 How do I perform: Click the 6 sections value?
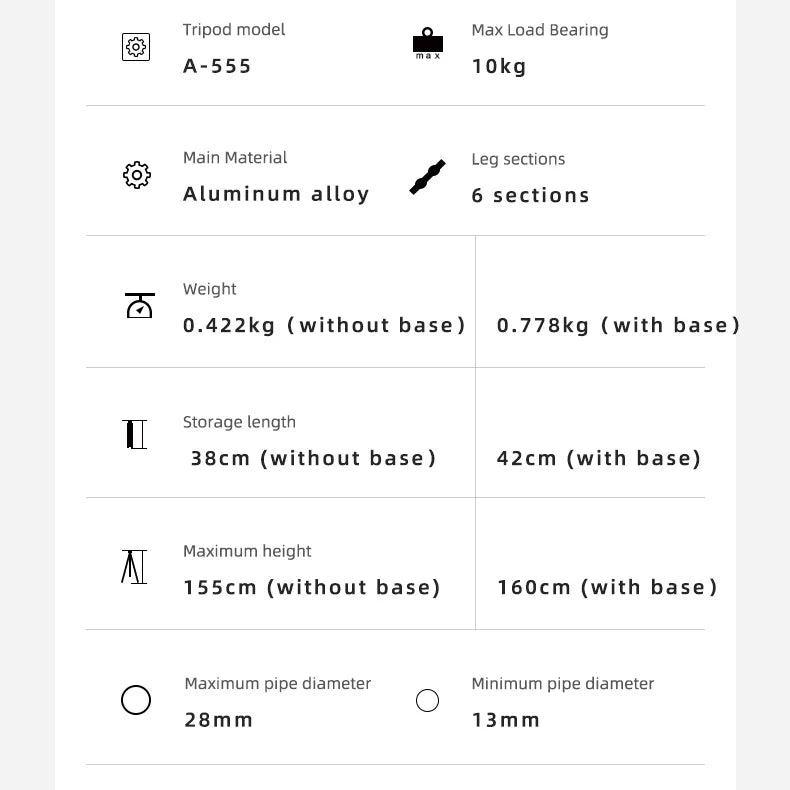coord(530,195)
